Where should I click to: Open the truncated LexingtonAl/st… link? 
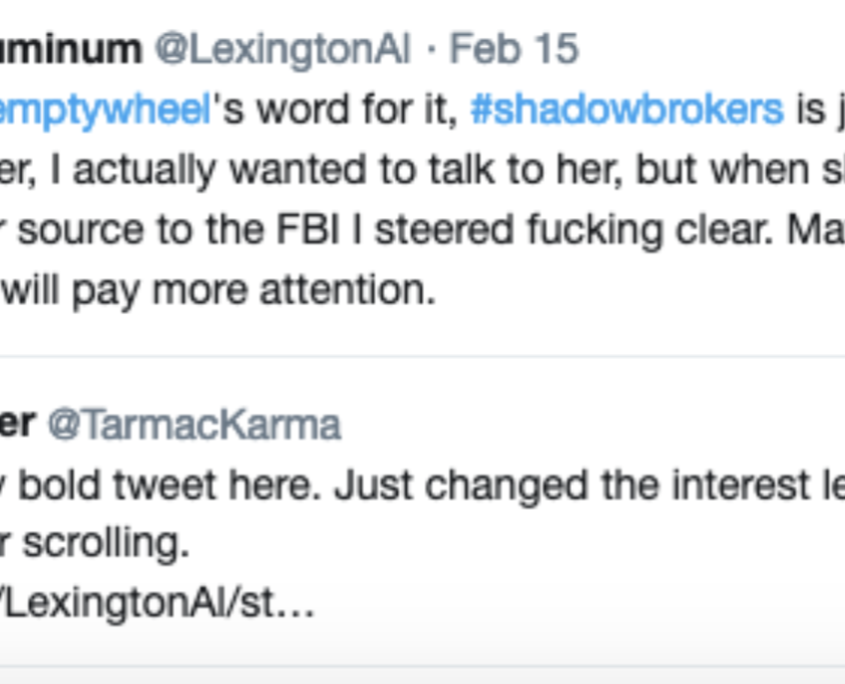coord(155,605)
